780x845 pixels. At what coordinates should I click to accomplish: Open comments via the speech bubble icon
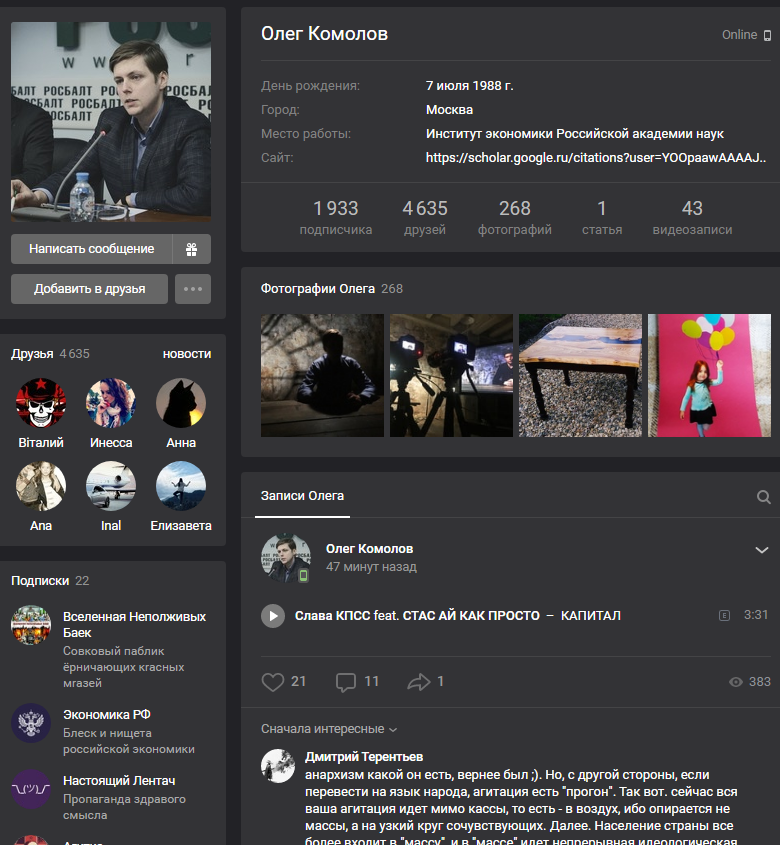[346, 682]
